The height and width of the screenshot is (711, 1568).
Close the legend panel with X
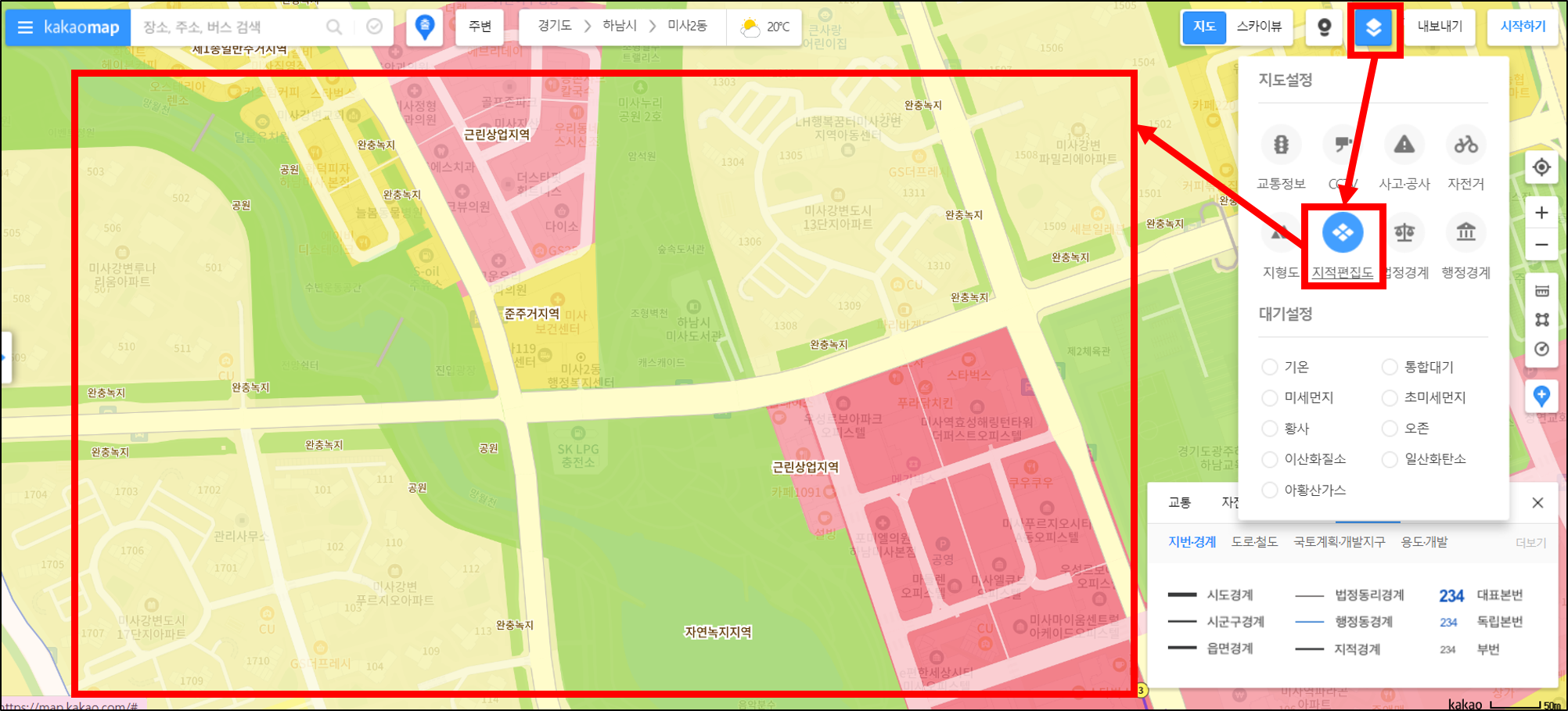pos(1537,503)
